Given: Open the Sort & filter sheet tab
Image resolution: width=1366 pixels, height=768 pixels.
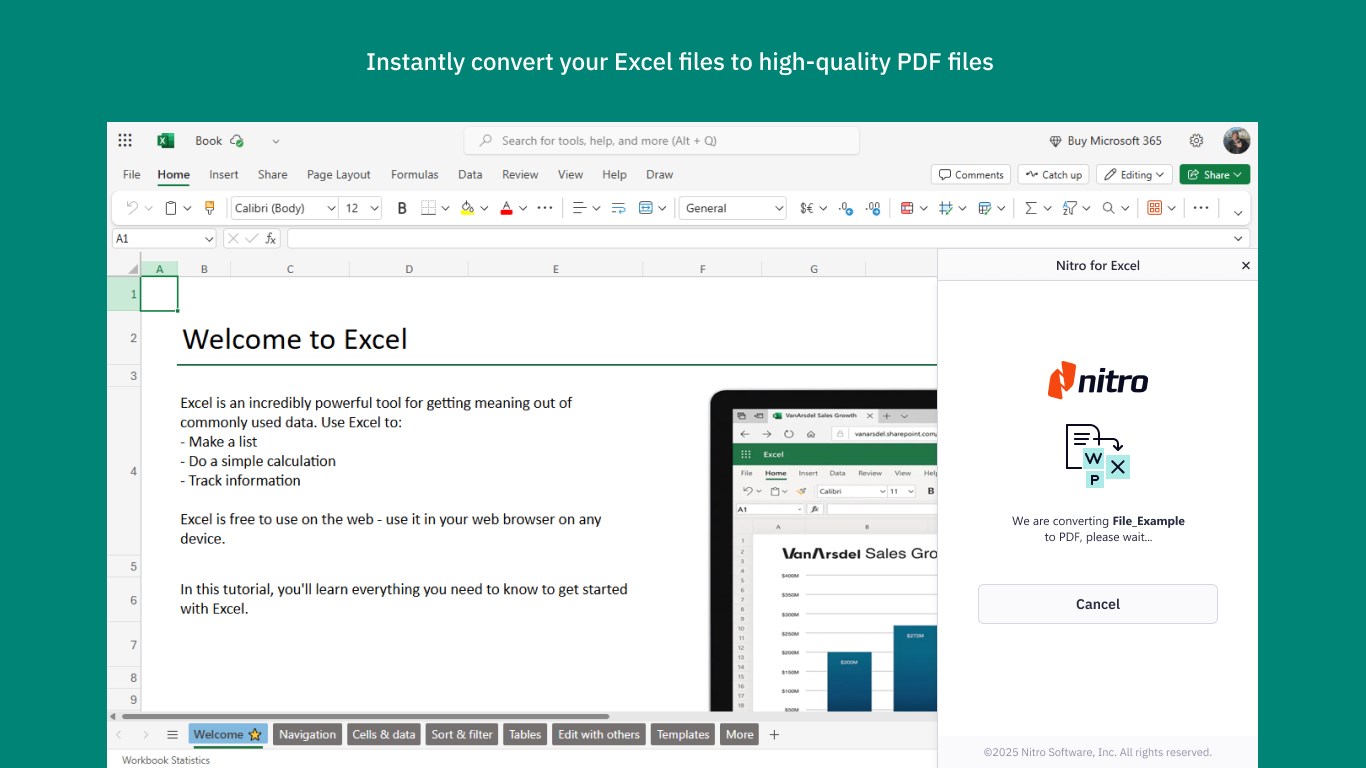Looking at the screenshot, I should coord(462,735).
